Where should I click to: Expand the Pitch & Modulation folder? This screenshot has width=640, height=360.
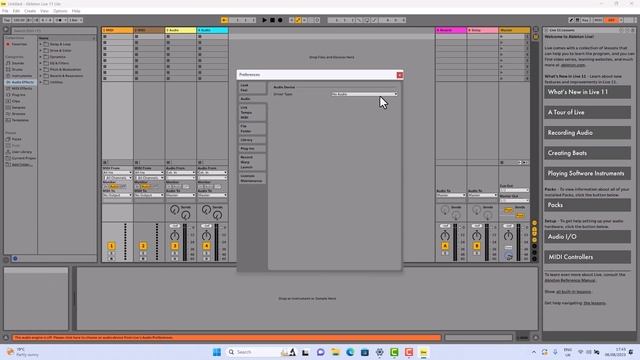point(41,69)
